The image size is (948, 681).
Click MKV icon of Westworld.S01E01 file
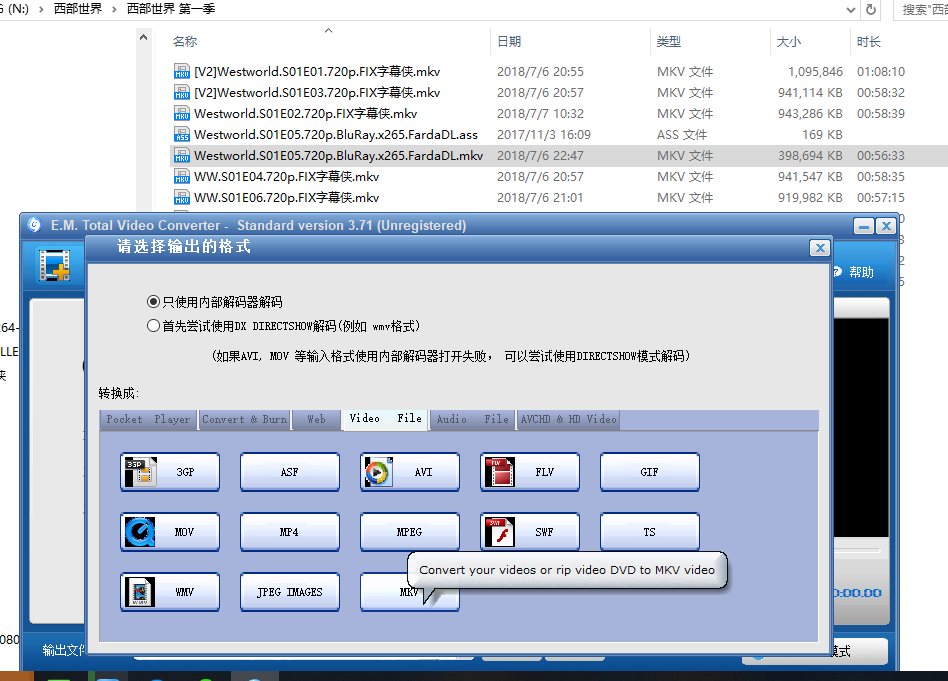pyautogui.click(x=182, y=71)
